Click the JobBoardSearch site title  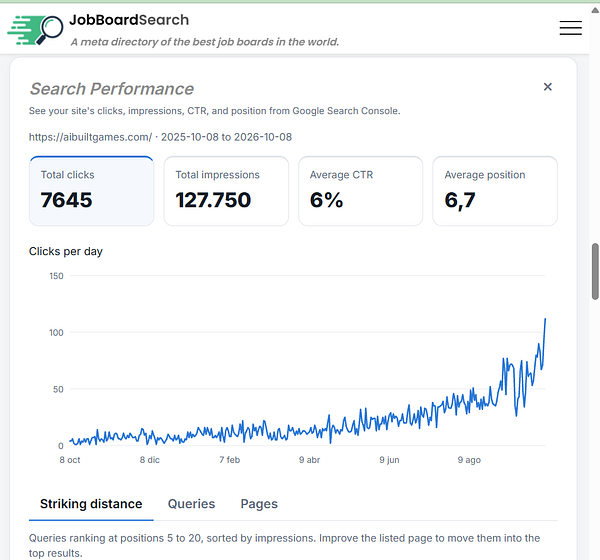tap(129, 20)
